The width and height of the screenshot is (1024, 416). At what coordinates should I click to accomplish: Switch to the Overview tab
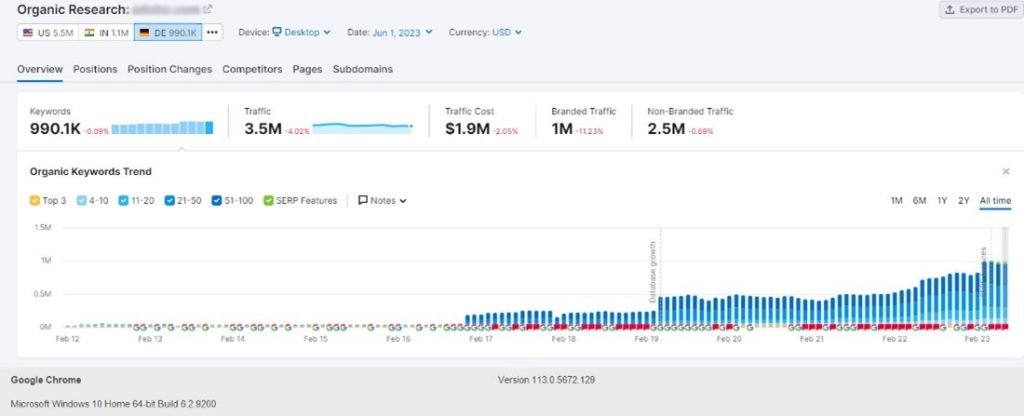[40, 69]
